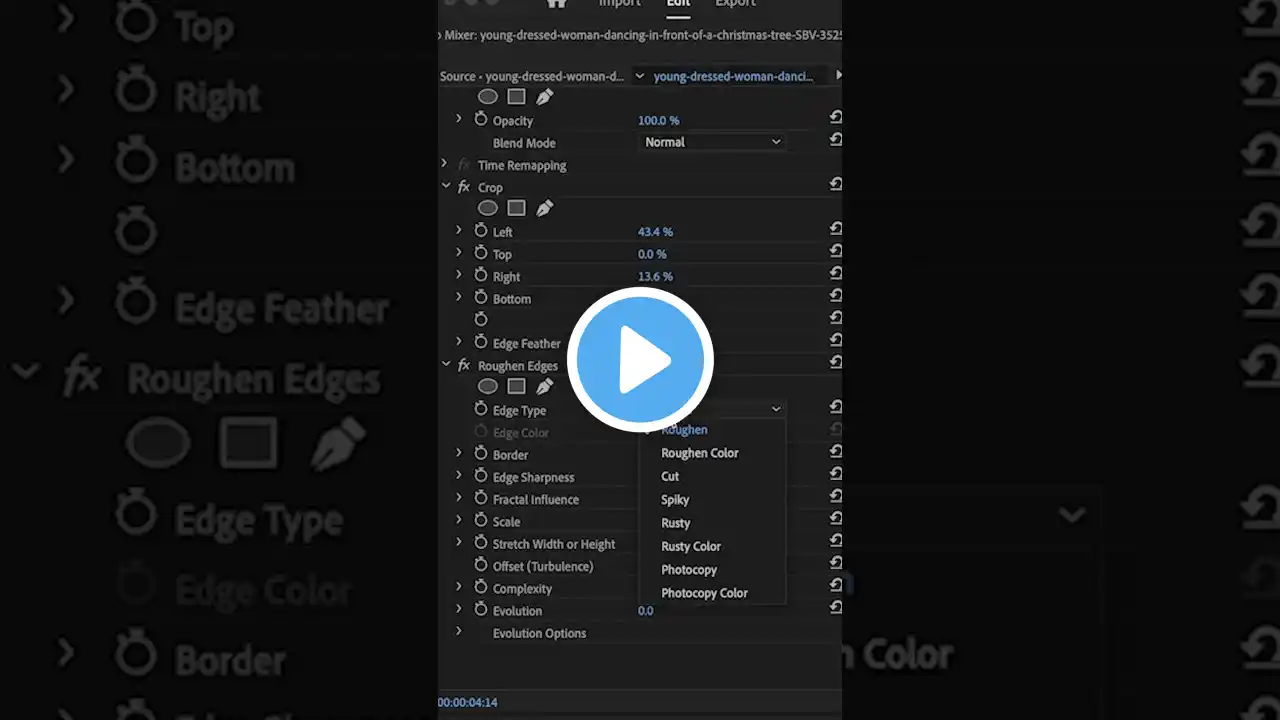The image size is (1280, 720).
Task: Click the Right crop value 13.6 %
Action: coord(655,276)
